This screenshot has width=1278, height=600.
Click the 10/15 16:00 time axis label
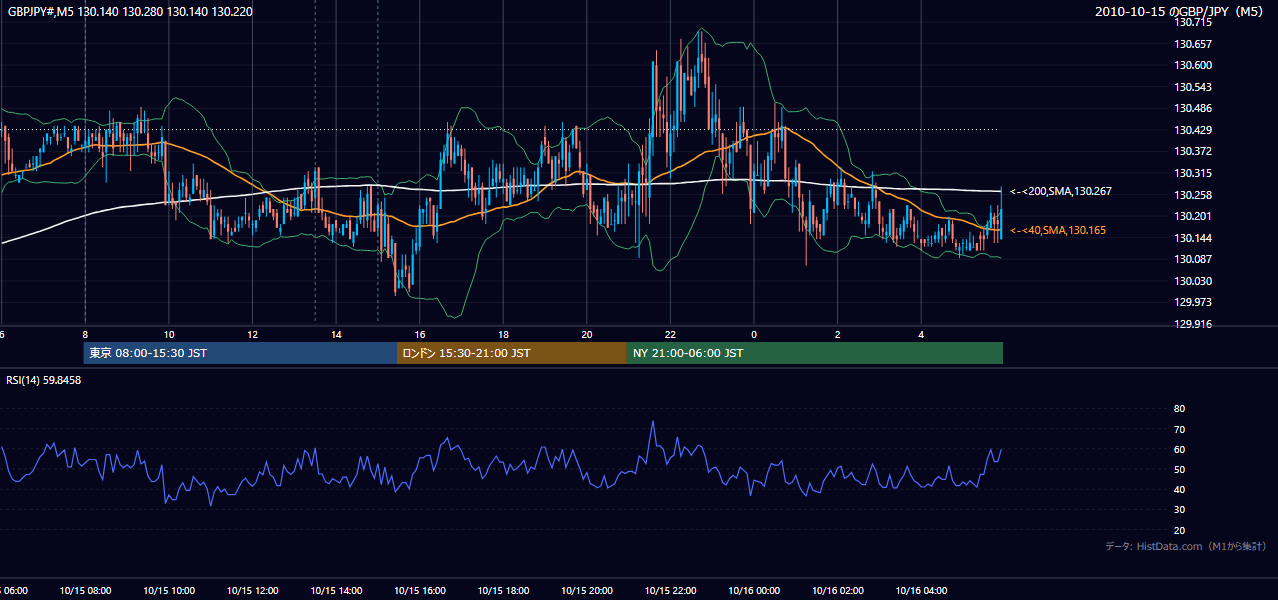pos(420,591)
